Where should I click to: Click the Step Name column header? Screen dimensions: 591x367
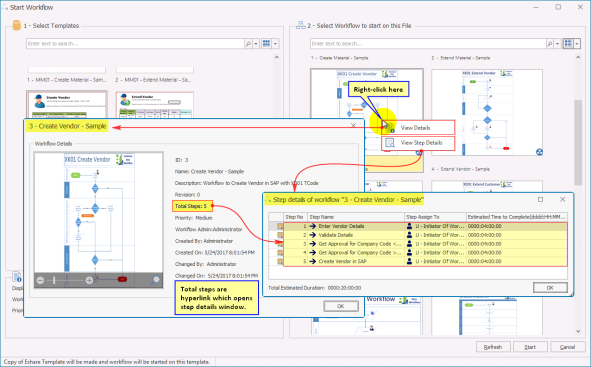(x=356, y=217)
